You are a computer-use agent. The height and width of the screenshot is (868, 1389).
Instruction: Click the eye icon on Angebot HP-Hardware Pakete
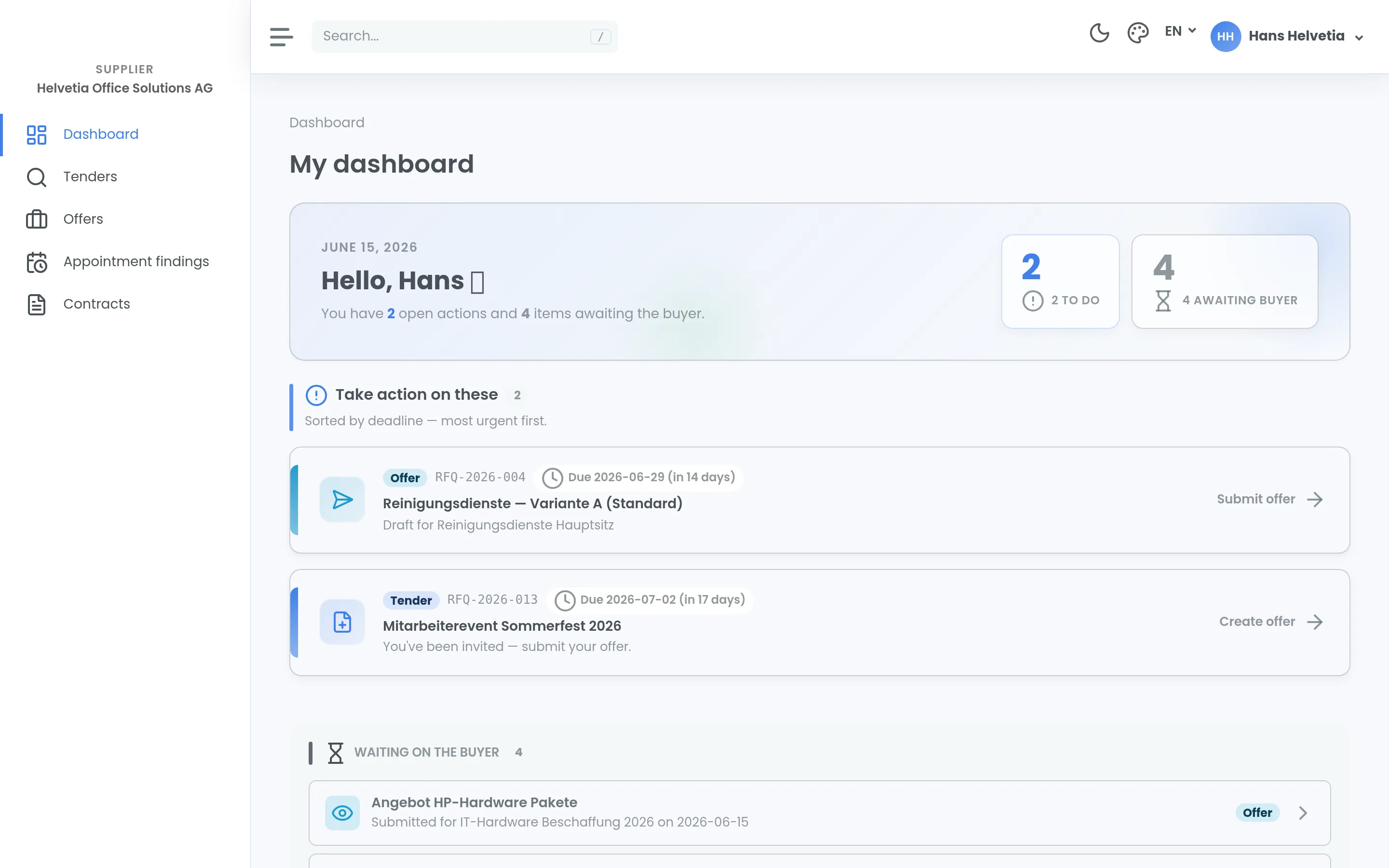[x=342, y=813]
